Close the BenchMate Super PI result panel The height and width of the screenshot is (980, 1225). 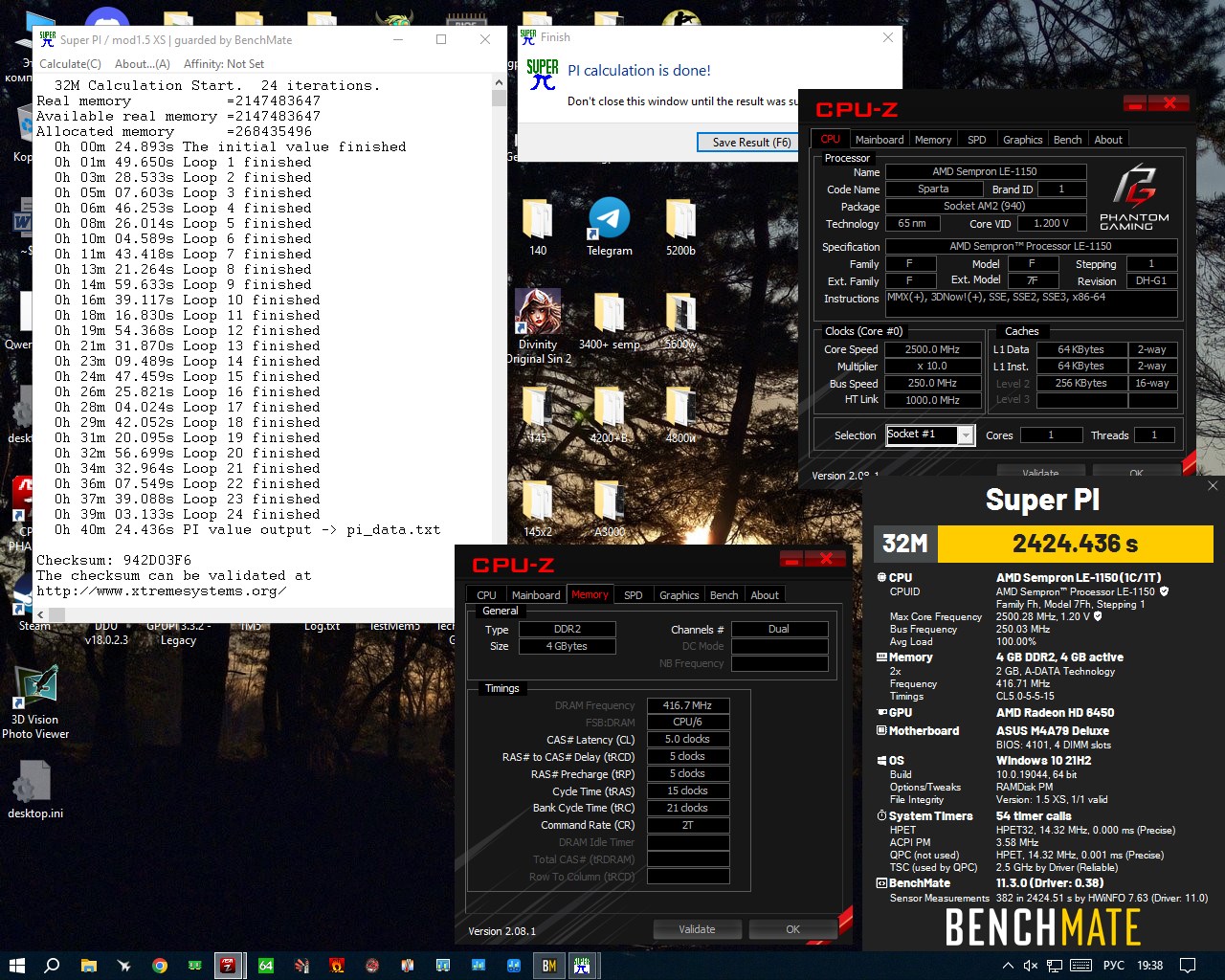1212,486
